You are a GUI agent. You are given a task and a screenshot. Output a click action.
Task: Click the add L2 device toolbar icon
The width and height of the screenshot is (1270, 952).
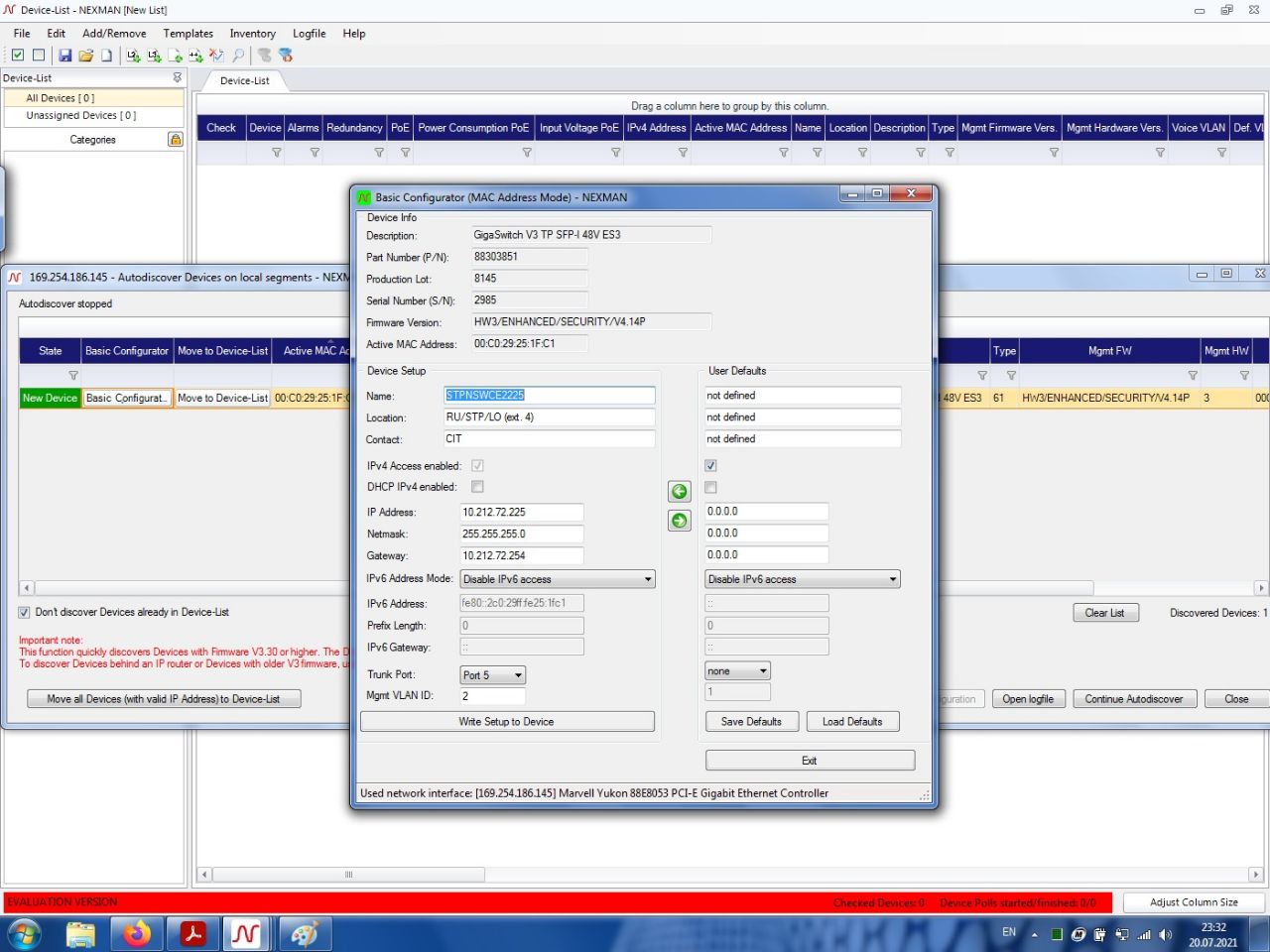(133, 56)
